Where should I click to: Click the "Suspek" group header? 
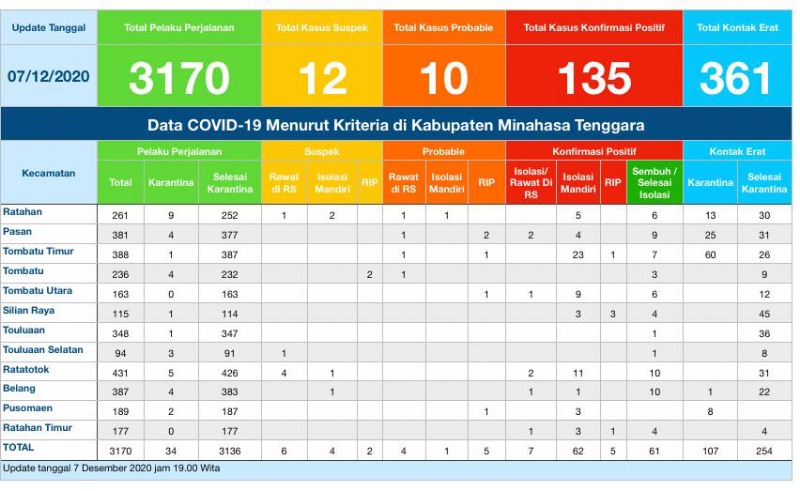(322, 151)
